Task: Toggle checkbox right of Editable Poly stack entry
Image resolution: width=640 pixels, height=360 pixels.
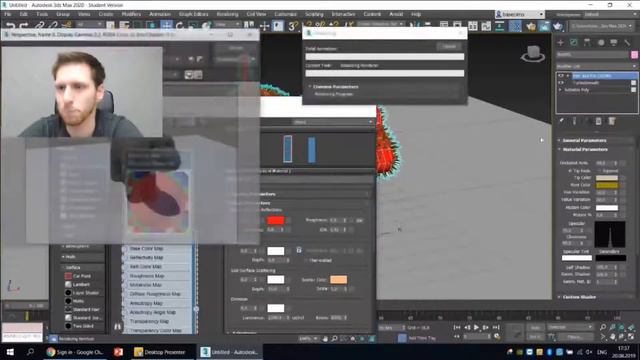Action: [633, 90]
